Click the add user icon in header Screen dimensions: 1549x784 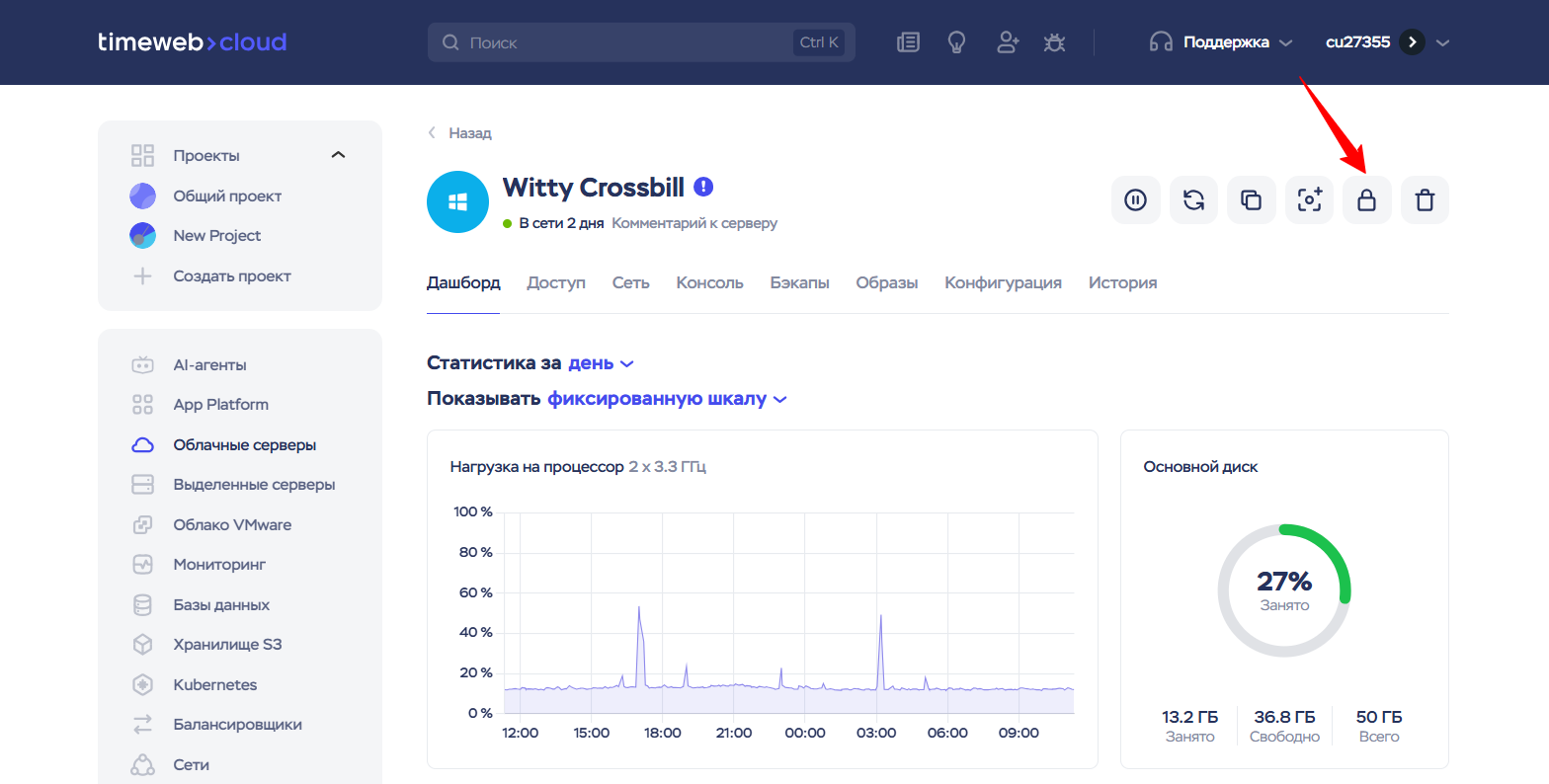pos(1007,42)
